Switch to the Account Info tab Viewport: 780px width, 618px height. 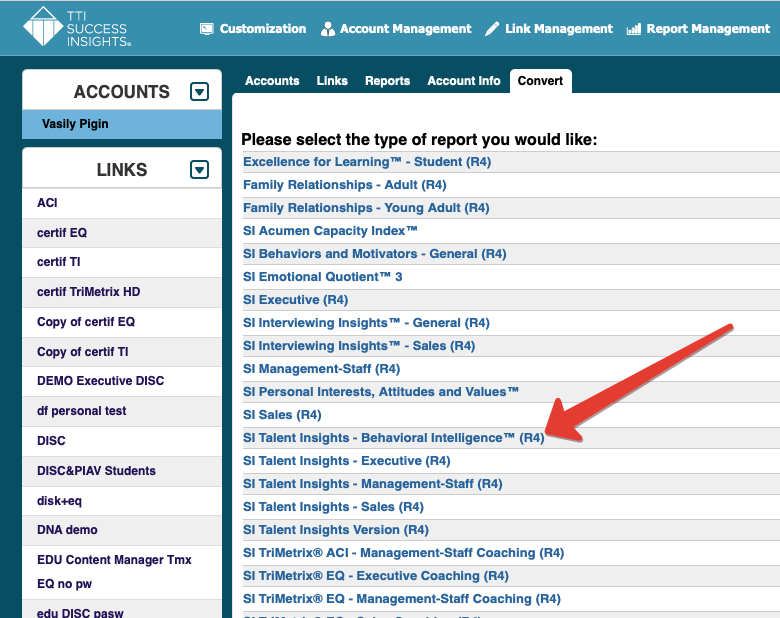point(464,81)
